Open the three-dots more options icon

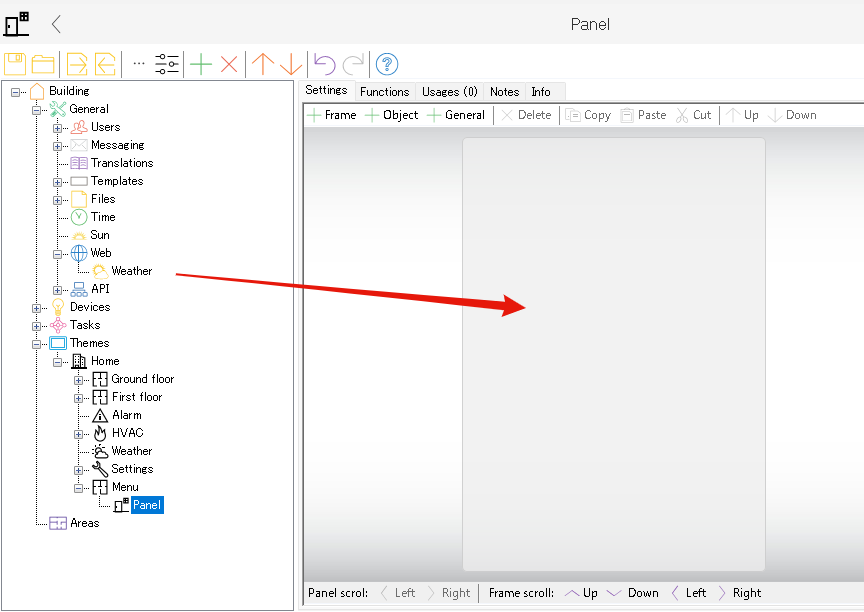pos(139,63)
